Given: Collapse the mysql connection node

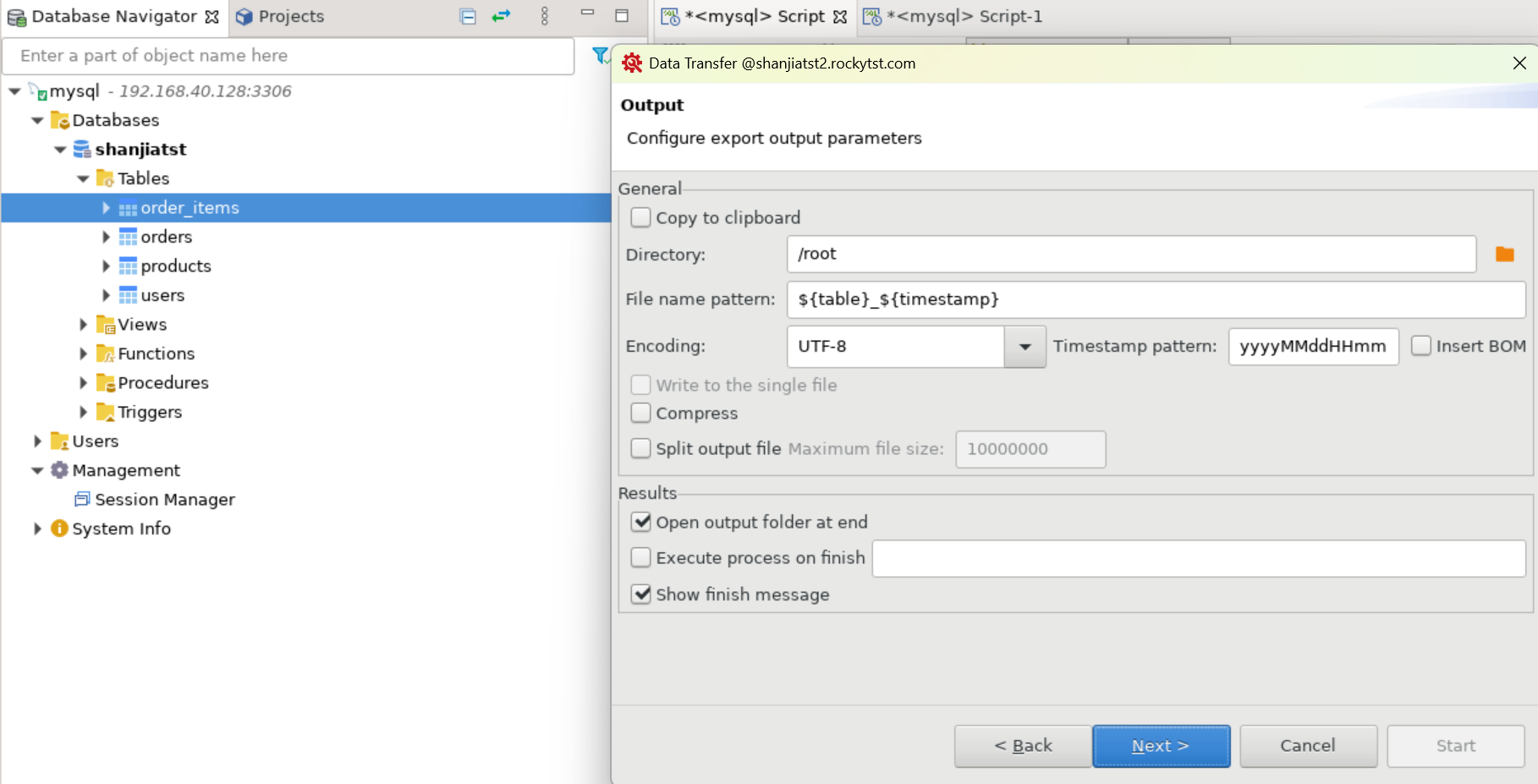Looking at the screenshot, I should [x=14, y=90].
